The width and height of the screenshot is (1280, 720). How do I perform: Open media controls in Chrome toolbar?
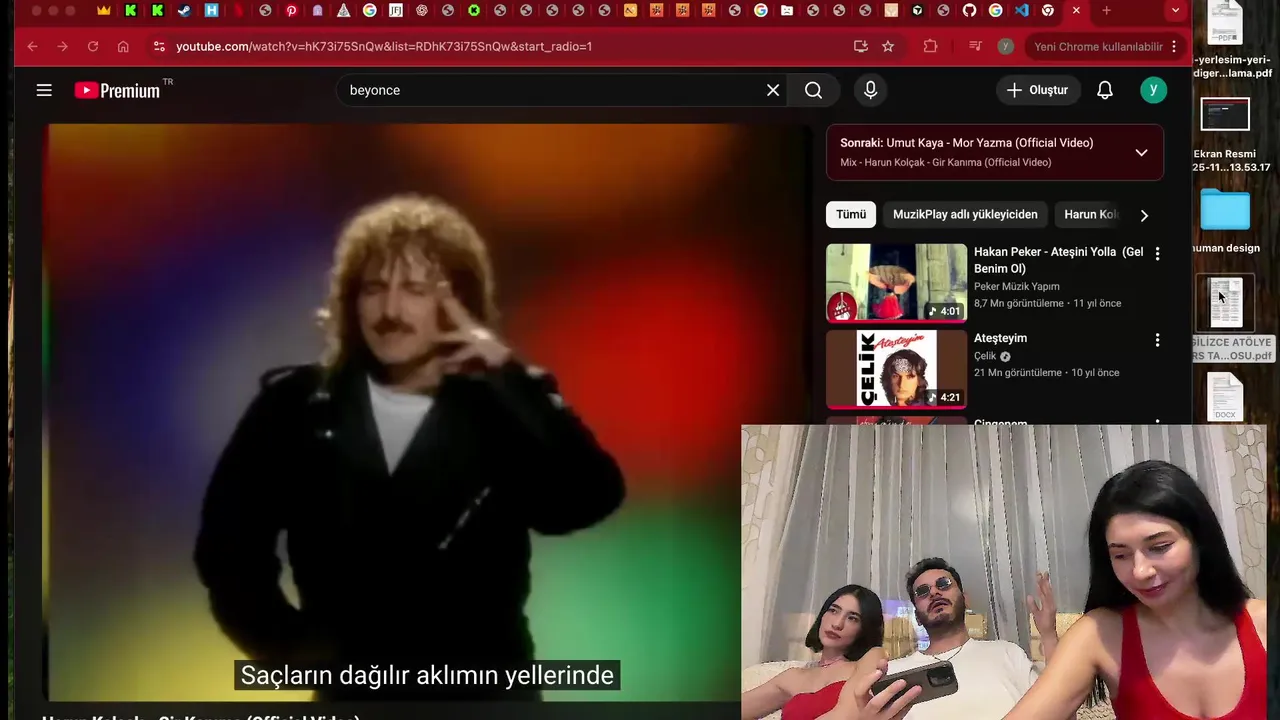[x=976, y=46]
